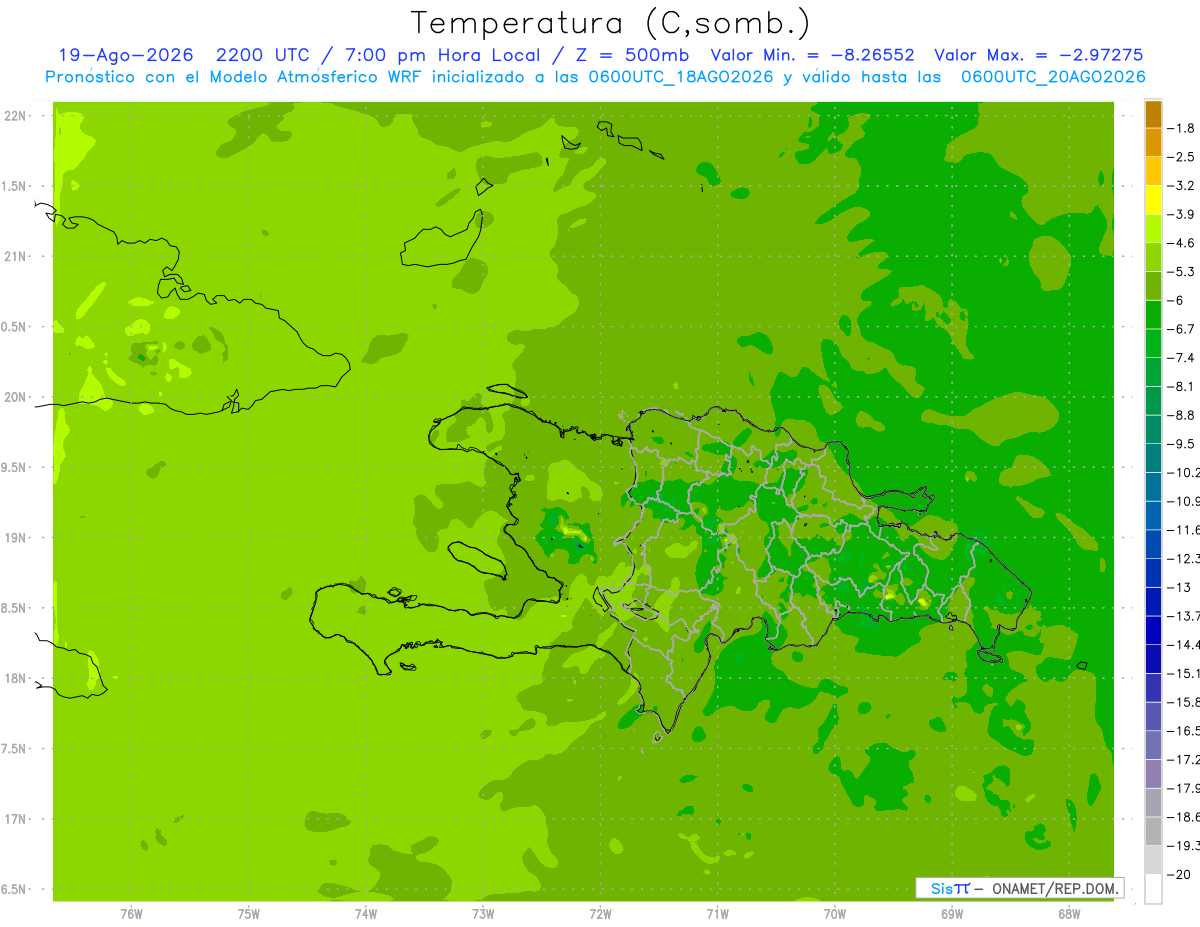Screen dimensions: 1200x927
Task: Select the purple swatch between -17.2 and -17.9
Action: tap(1154, 773)
